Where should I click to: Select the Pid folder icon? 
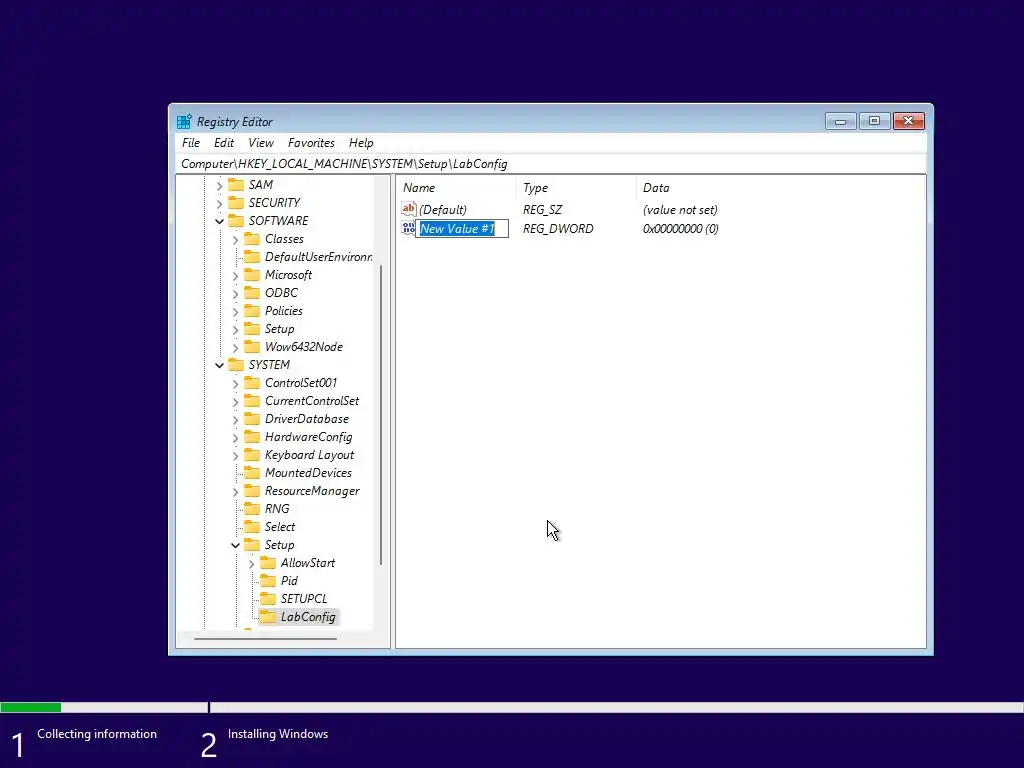[268, 581]
